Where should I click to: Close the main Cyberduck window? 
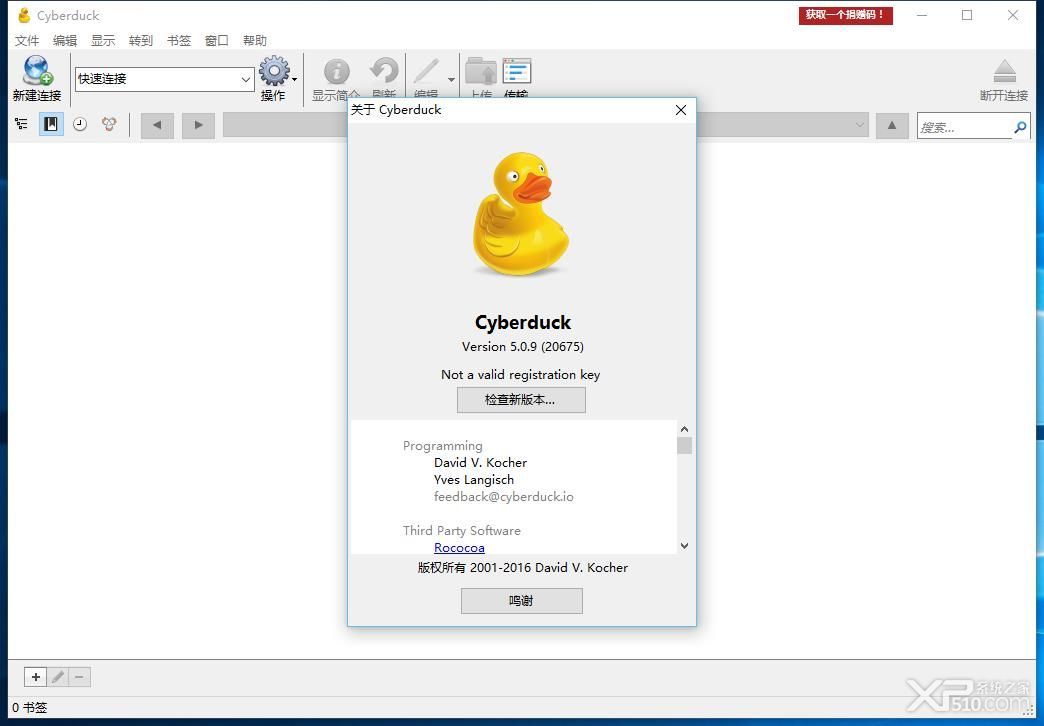coord(1013,15)
